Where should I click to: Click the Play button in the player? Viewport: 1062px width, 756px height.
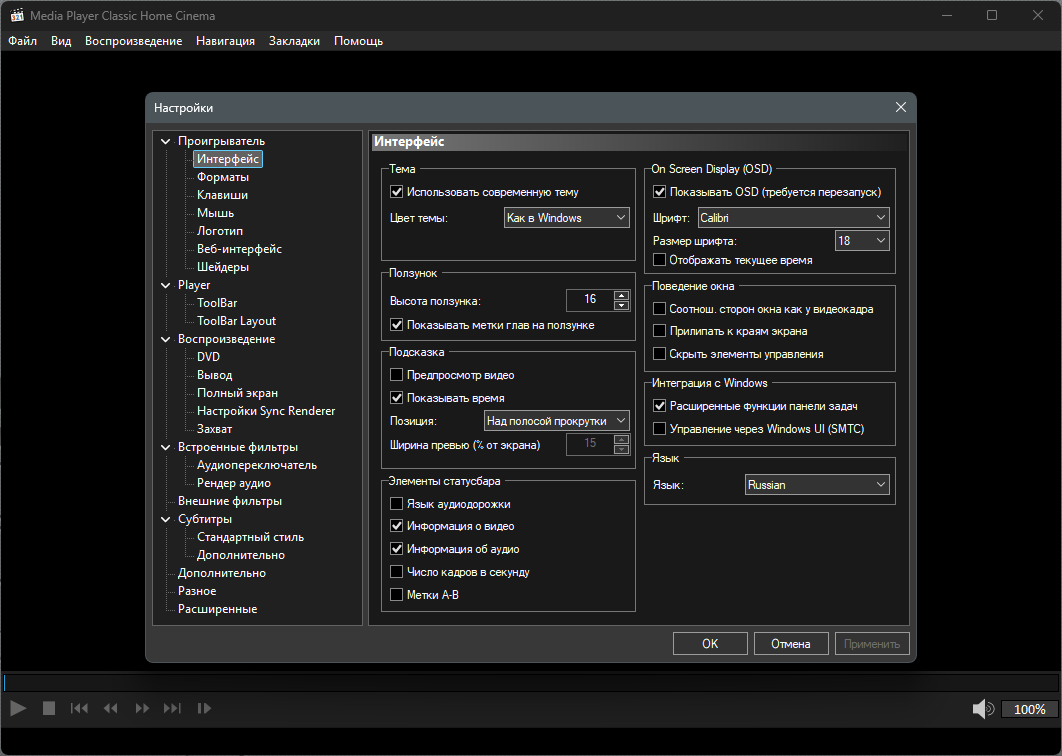tap(18, 708)
